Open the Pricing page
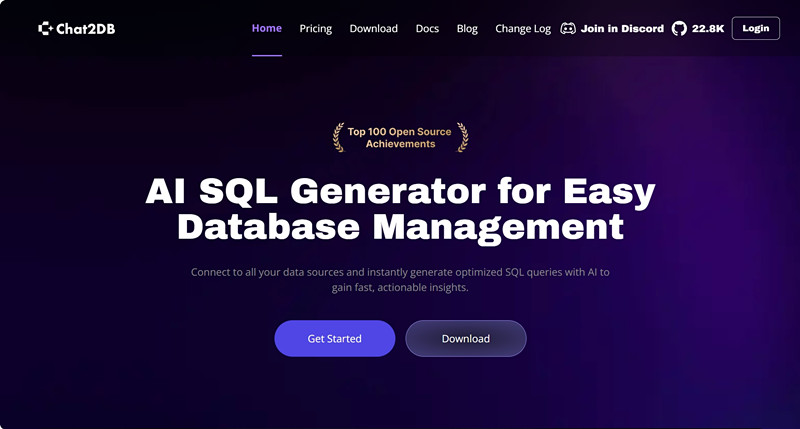Screen dimensions: 800x429 [x=315, y=29]
